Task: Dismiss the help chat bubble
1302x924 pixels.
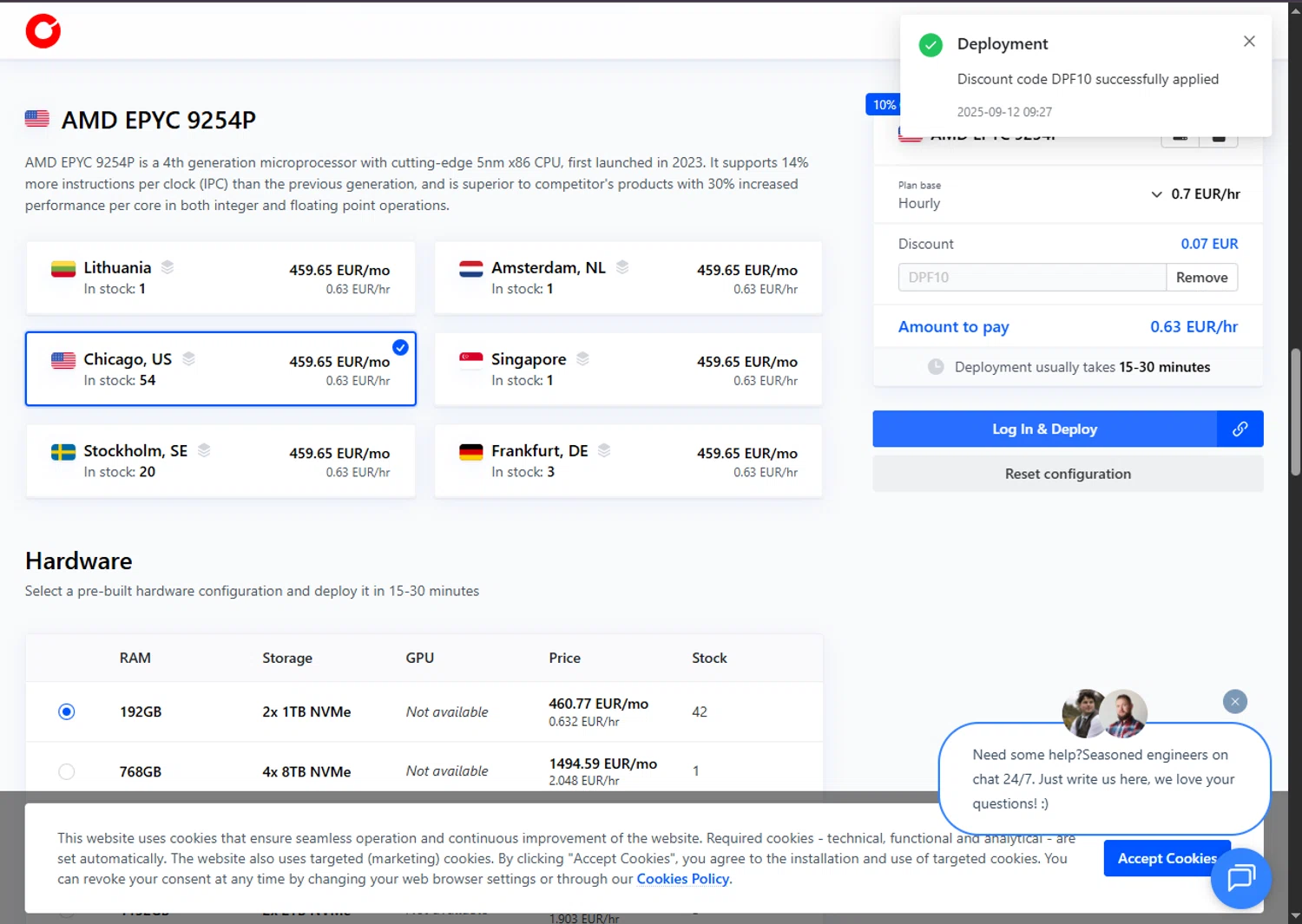Action: (1235, 701)
